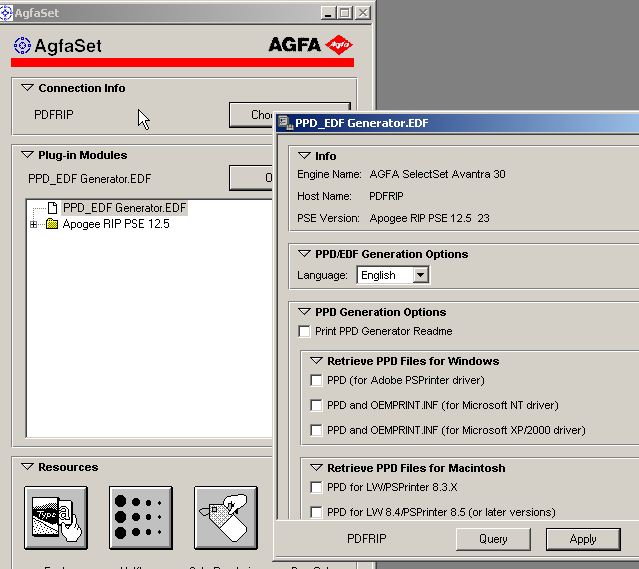Collapse PPD Generation Options section
The width and height of the screenshot is (639, 569).
(304, 312)
